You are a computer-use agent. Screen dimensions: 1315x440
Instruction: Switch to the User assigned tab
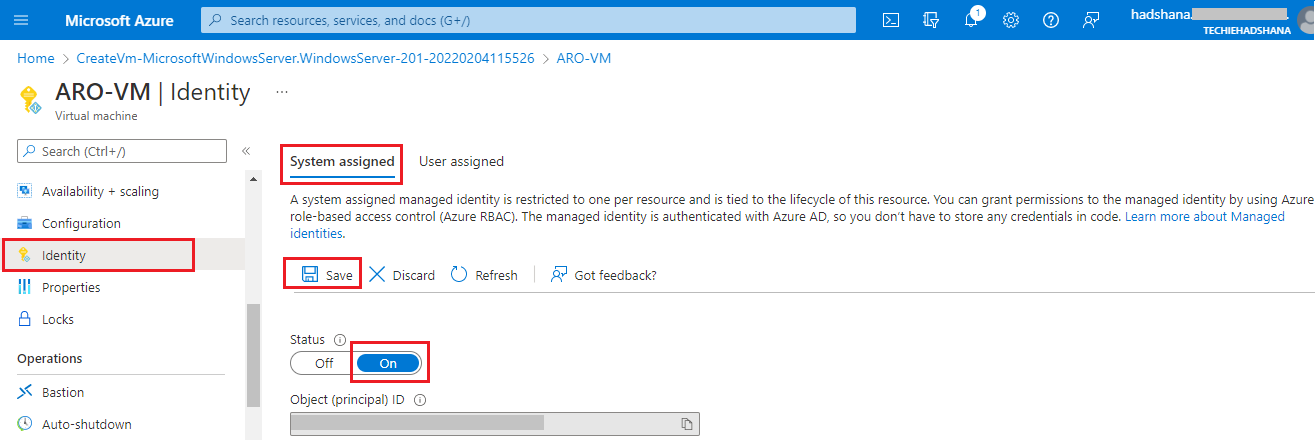pos(461,161)
